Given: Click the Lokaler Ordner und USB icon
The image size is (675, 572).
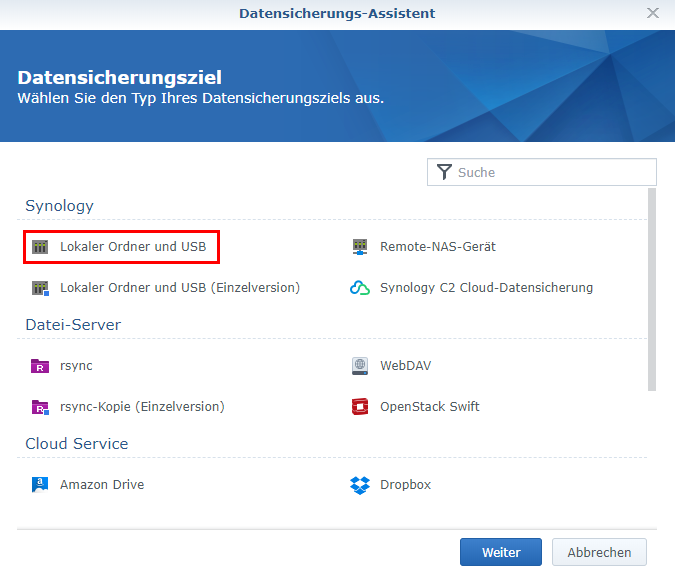Looking at the screenshot, I should click(x=40, y=247).
